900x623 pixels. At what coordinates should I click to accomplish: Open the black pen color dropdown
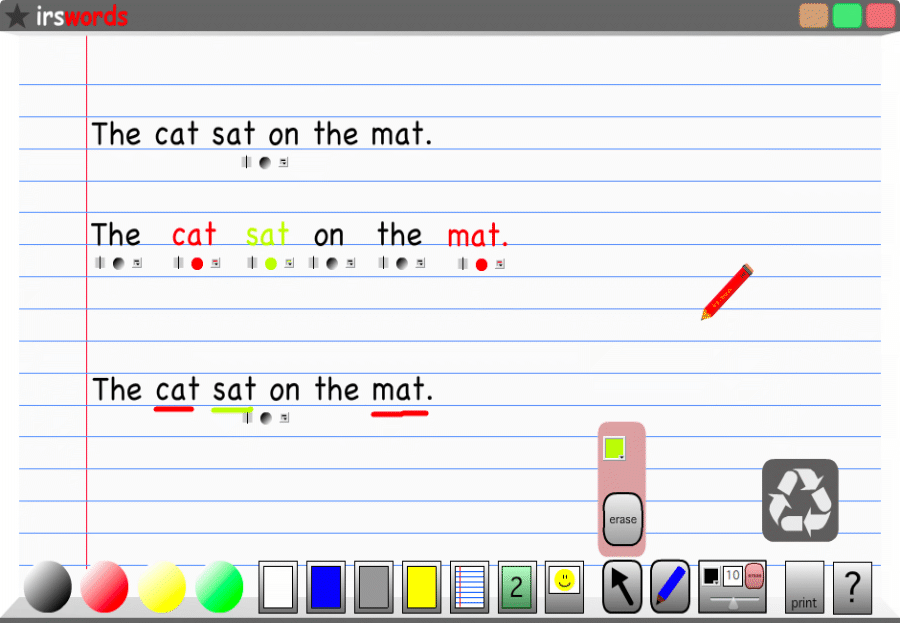pos(711,575)
